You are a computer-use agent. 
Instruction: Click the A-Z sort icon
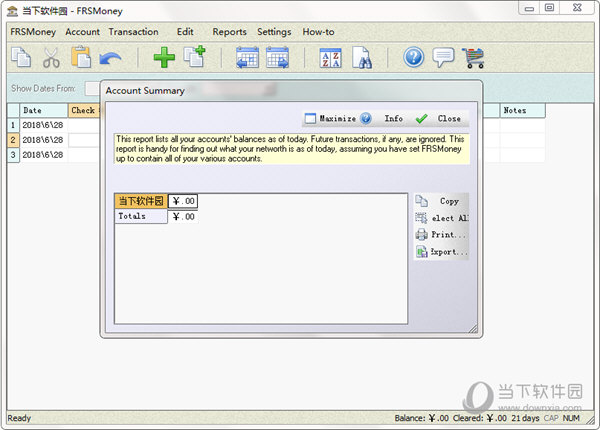330,58
